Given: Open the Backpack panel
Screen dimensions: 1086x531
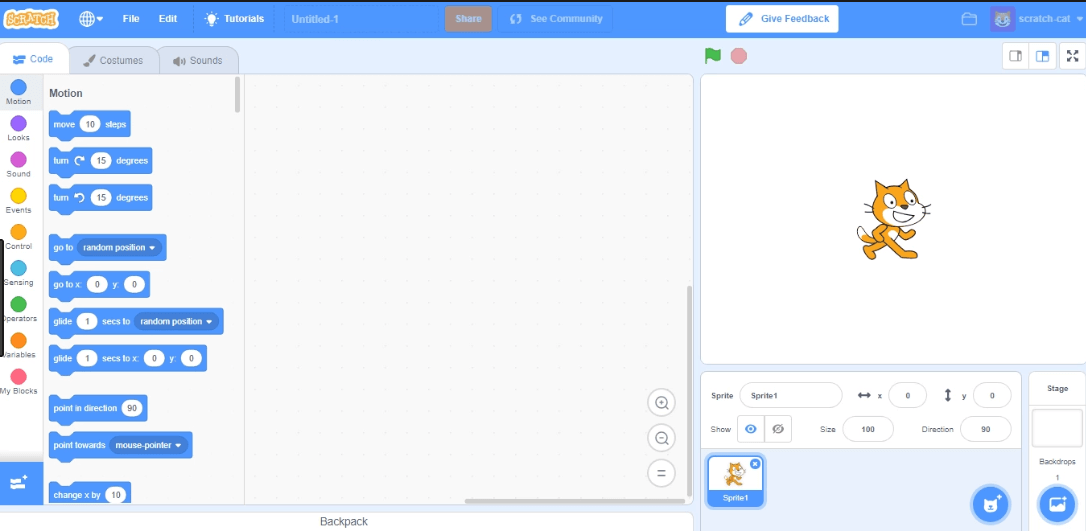Looking at the screenshot, I should [344, 521].
